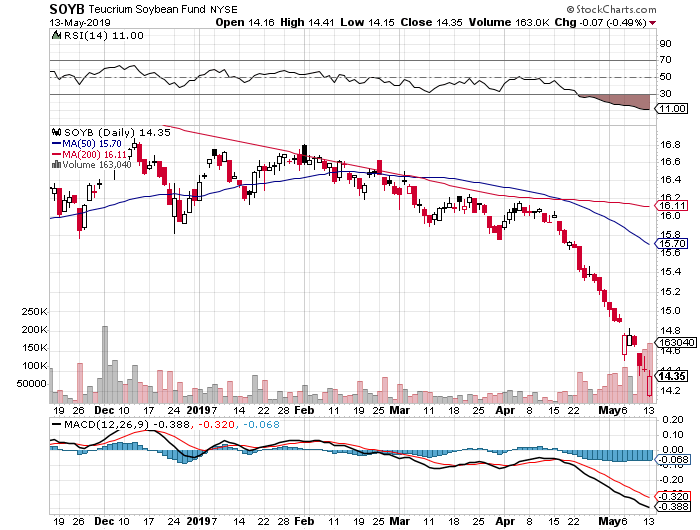Click the blue -0.068 histogram legend value
700x530 pixels.
[261, 425]
